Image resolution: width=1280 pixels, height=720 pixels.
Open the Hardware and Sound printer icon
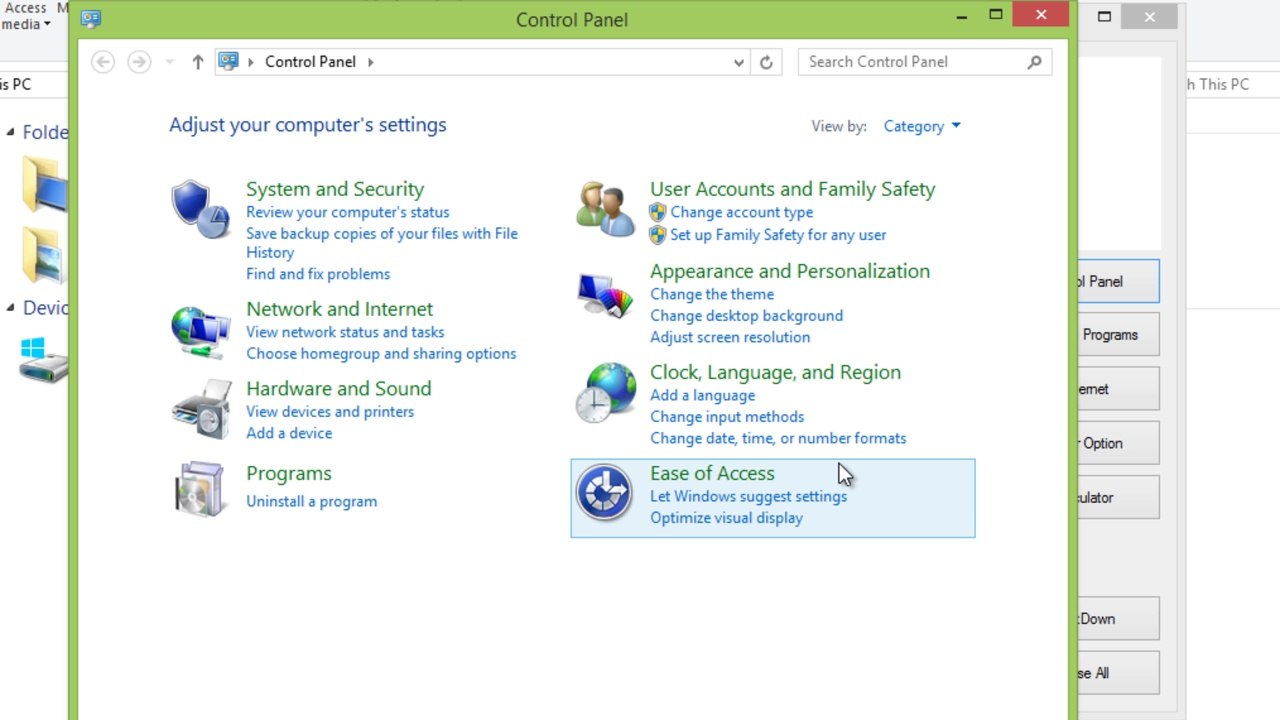[201, 410]
